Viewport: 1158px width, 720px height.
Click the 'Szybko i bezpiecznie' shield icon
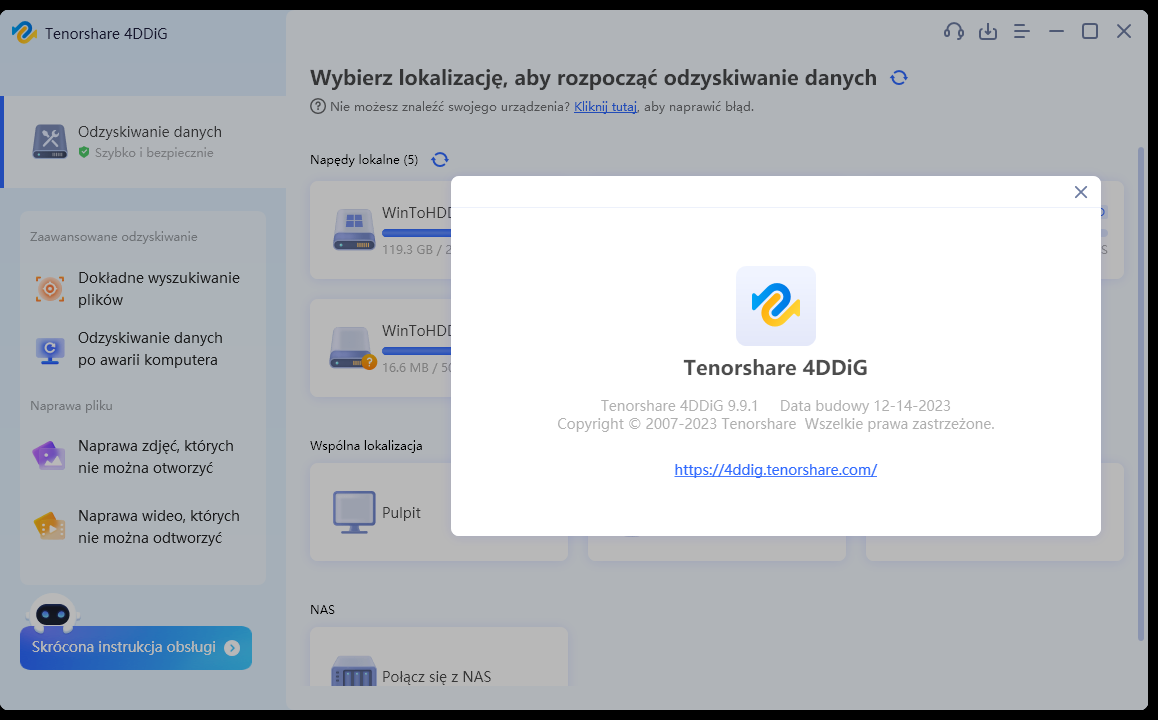(84, 152)
